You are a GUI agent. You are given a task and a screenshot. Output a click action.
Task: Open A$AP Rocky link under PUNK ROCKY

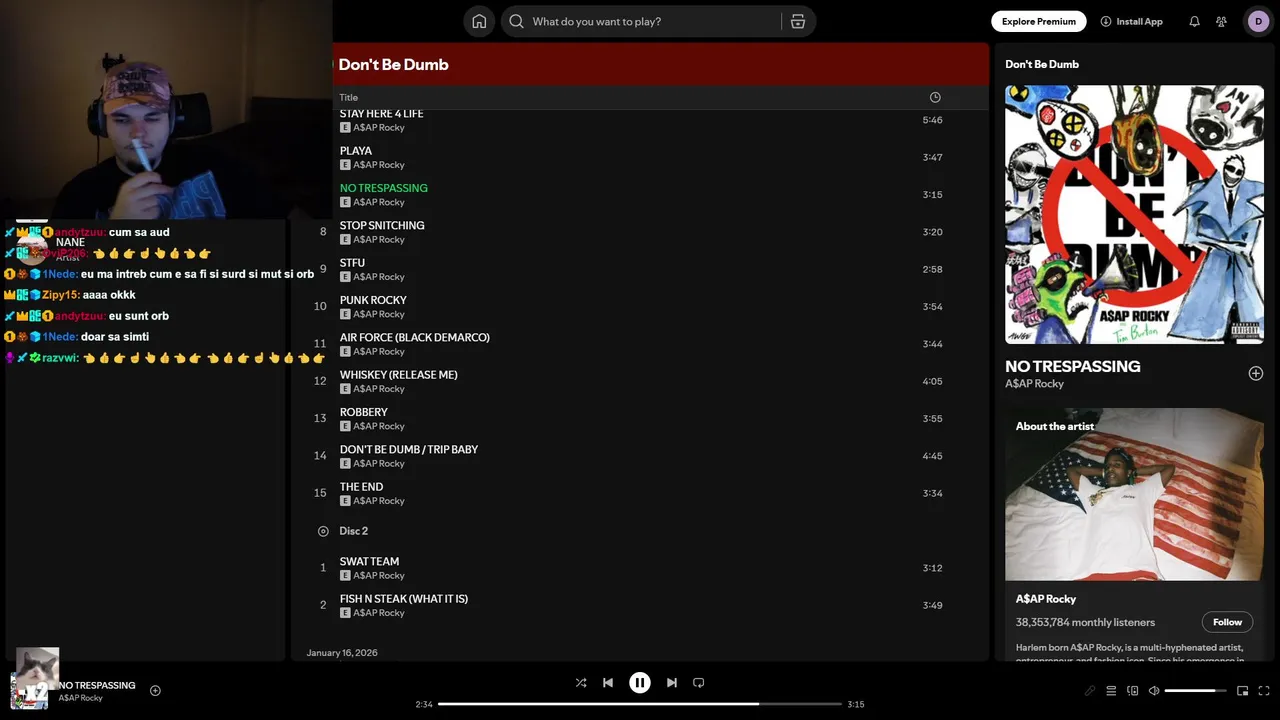378,314
